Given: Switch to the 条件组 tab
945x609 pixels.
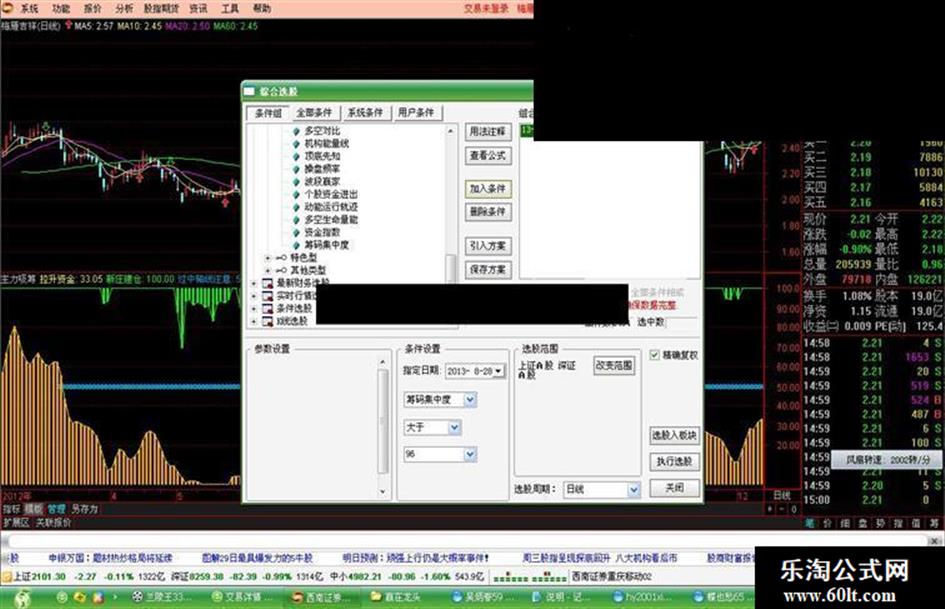Looking at the screenshot, I should coord(267,113).
